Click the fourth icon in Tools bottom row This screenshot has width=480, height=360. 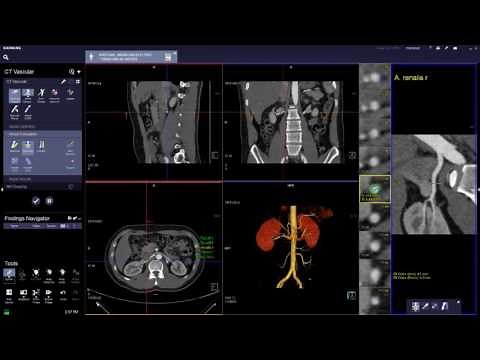point(49,296)
